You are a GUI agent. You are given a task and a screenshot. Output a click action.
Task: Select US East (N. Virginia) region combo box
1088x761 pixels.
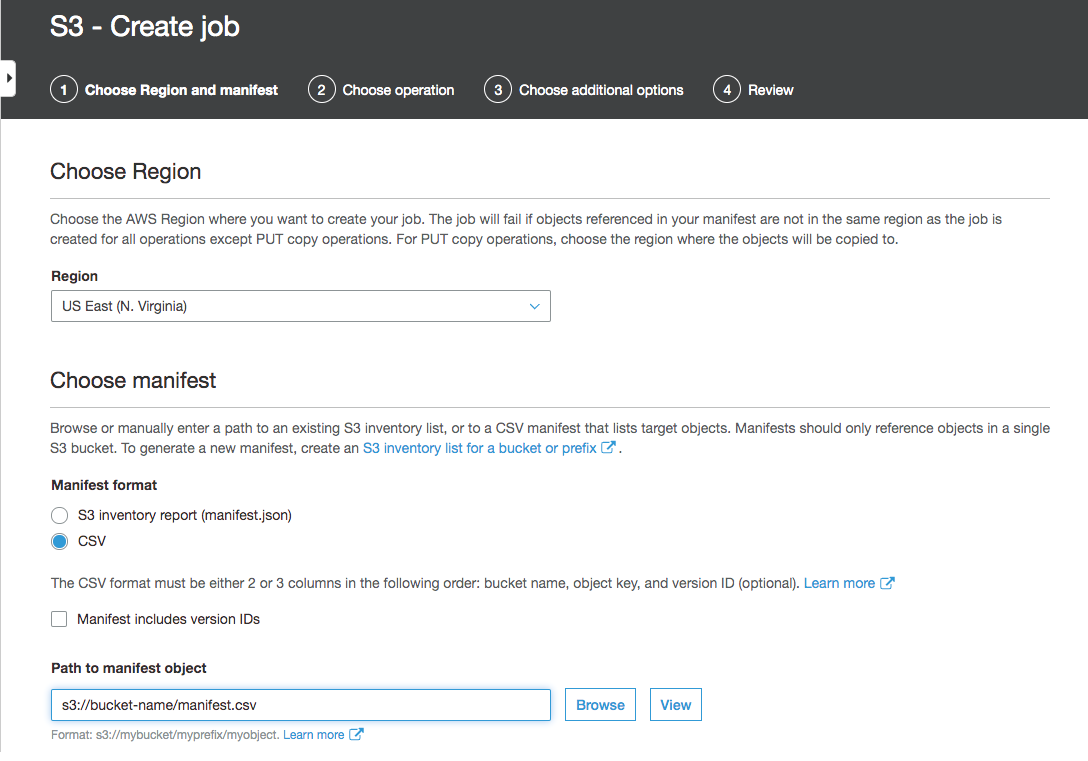[300, 306]
